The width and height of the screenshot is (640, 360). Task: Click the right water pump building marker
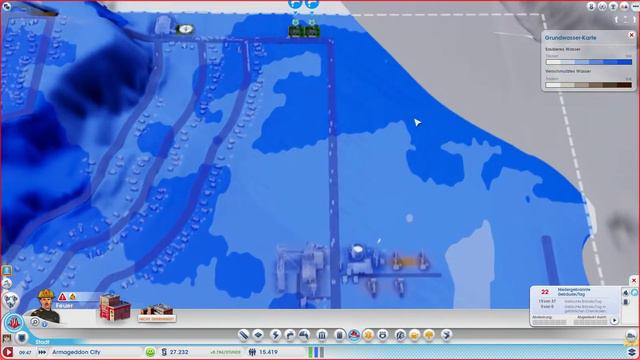312,31
